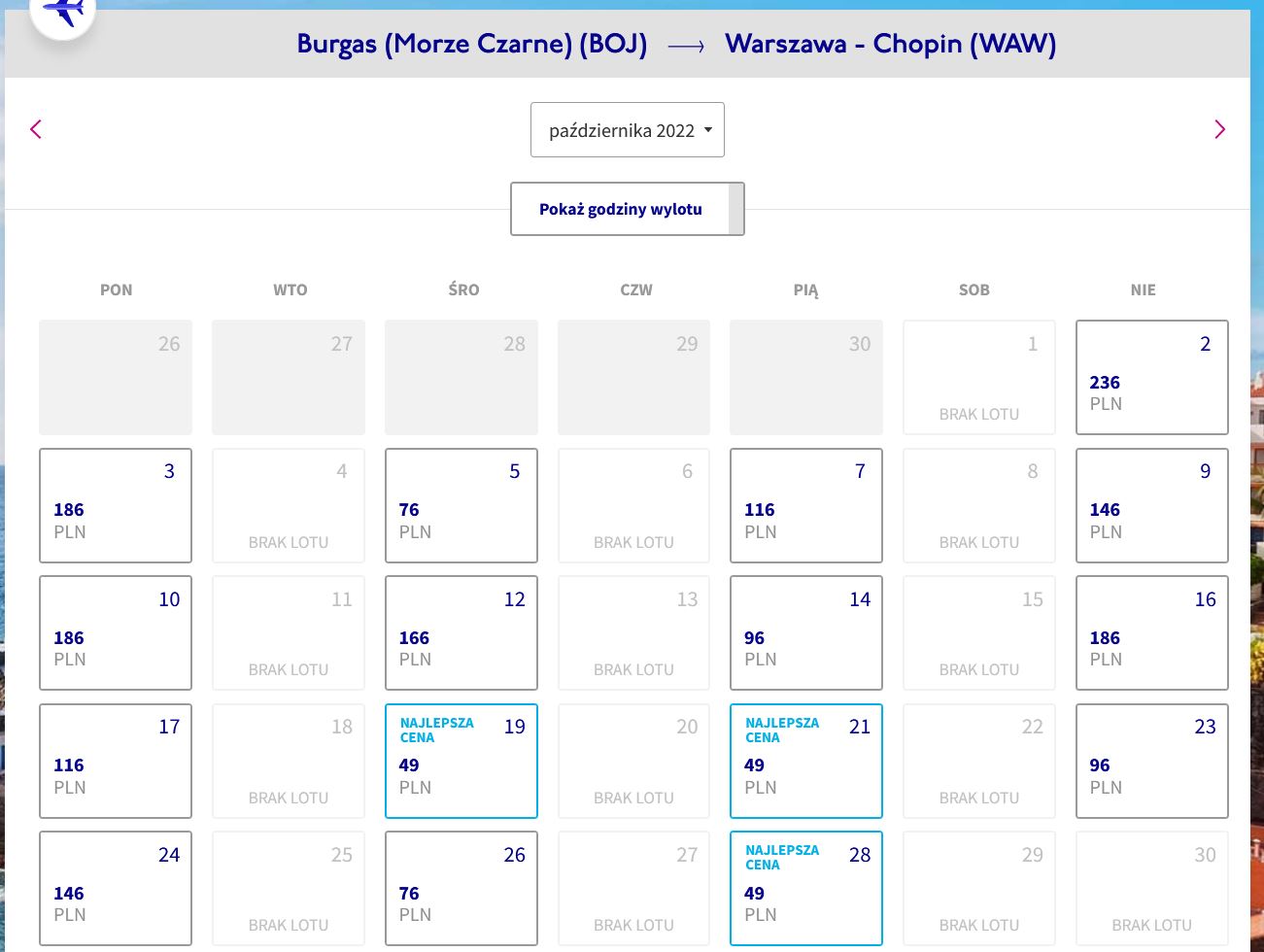Select October 17 flight for 116 PLN

[x=116, y=761]
